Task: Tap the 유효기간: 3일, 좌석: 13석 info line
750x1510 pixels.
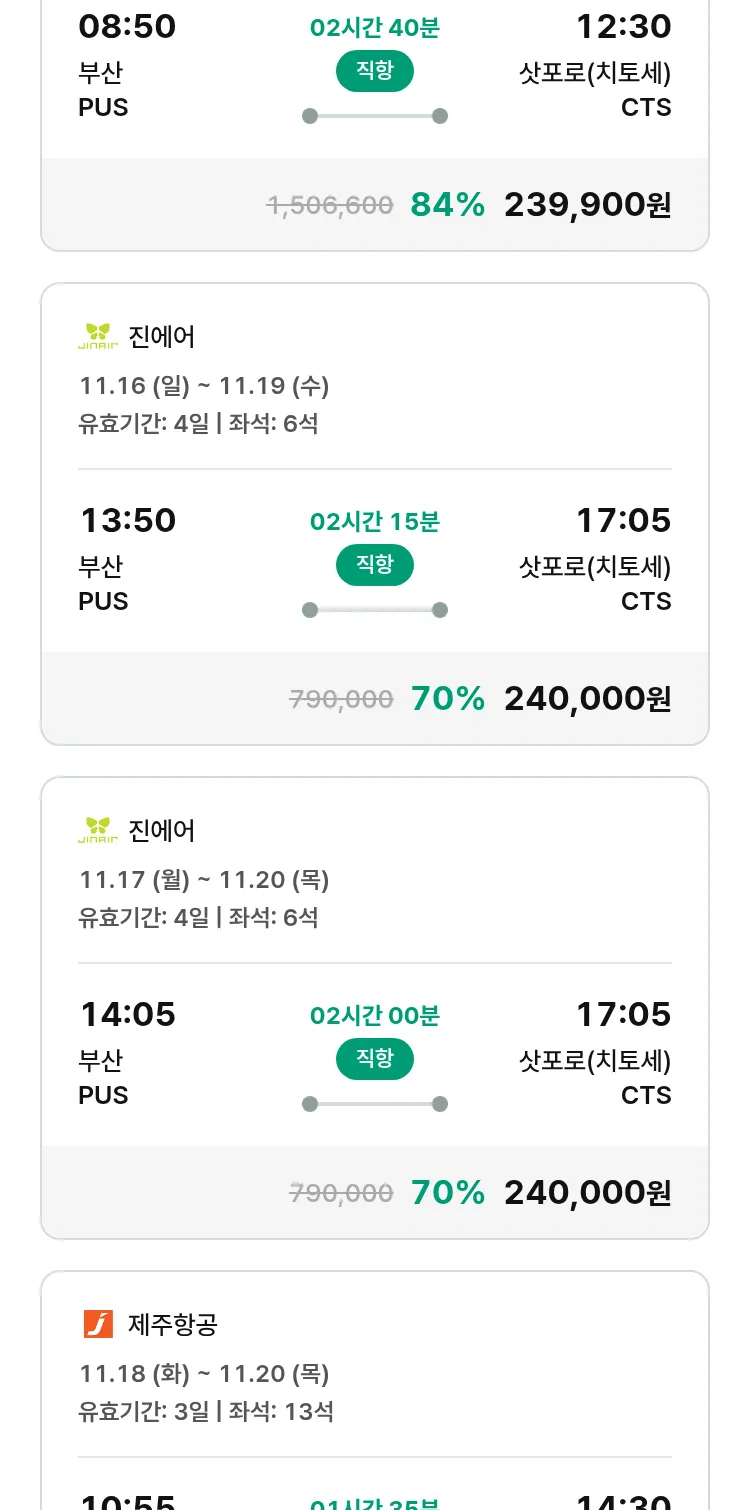Action: coord(206,1412)
